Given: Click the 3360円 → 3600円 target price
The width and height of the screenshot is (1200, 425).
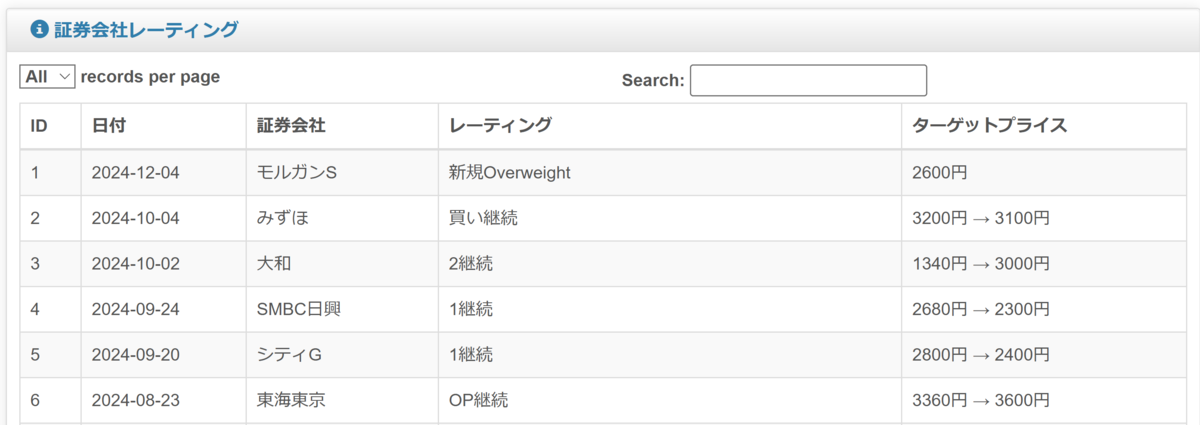Looking at the screenshot, I should click(x=981, y=401).
